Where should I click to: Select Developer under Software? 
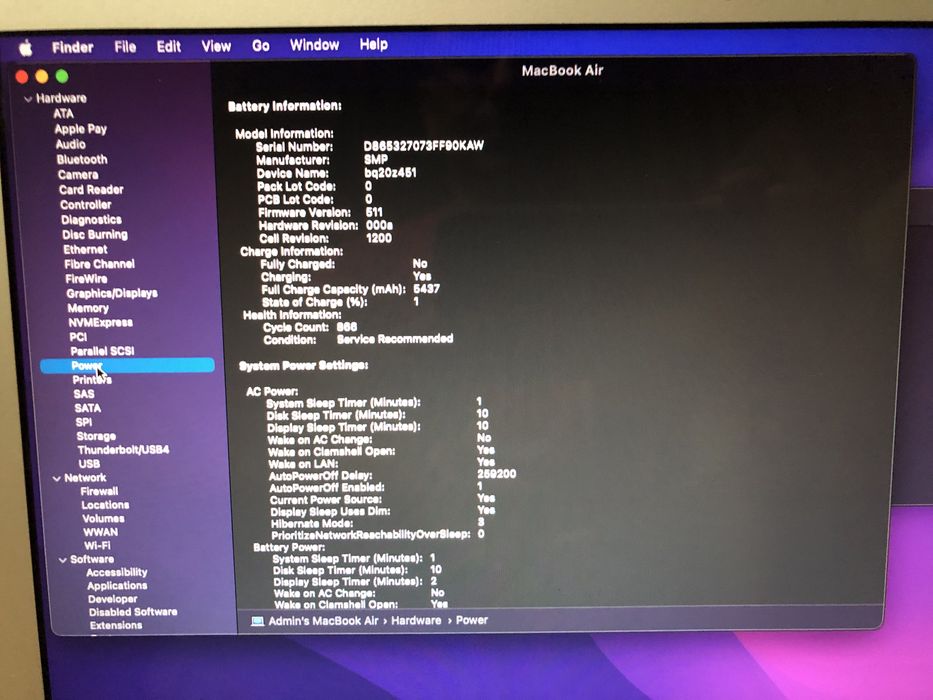(112, 599)
